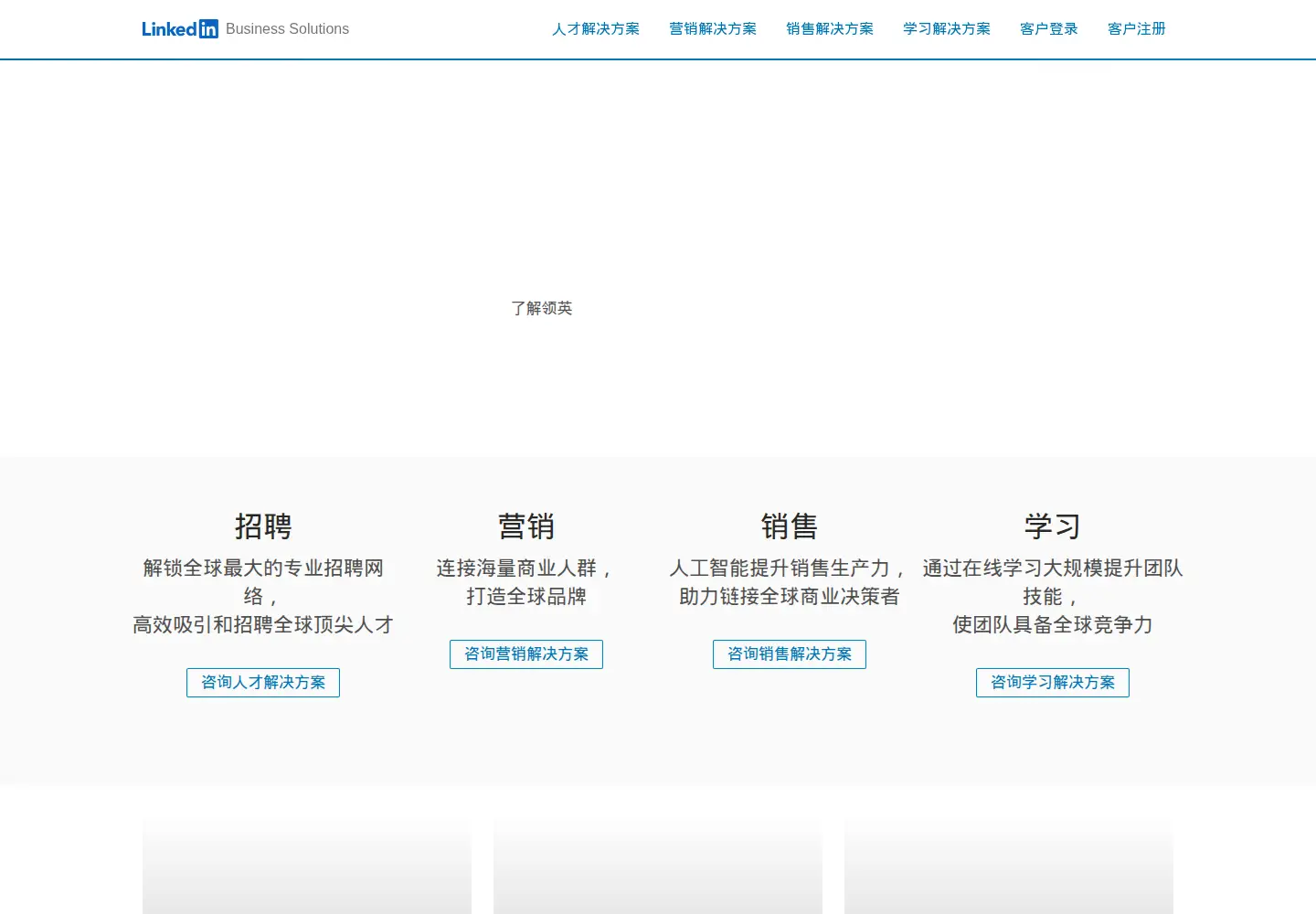Click 咨询人才解决方案 button
This screenshot has width=1316, height=914.
263,683
